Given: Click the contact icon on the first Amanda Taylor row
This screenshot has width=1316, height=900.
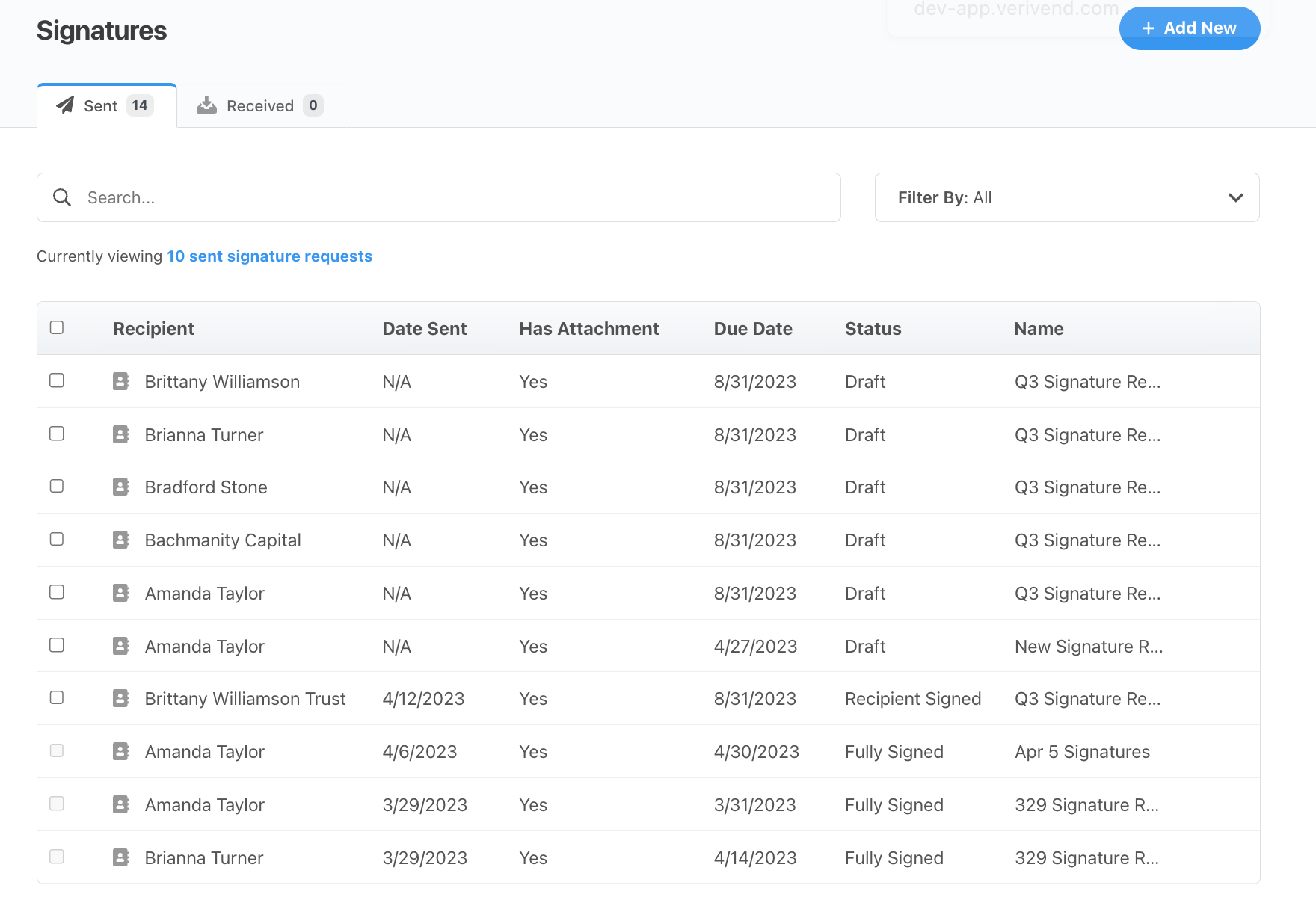Looking at the screenshot, I should pos(120,593).
